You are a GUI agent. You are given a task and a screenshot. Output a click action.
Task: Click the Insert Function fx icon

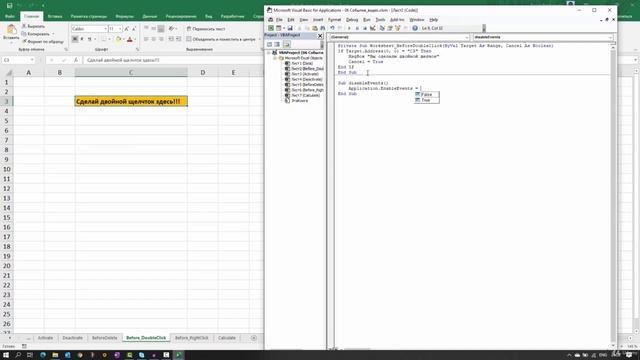[76, 60]
